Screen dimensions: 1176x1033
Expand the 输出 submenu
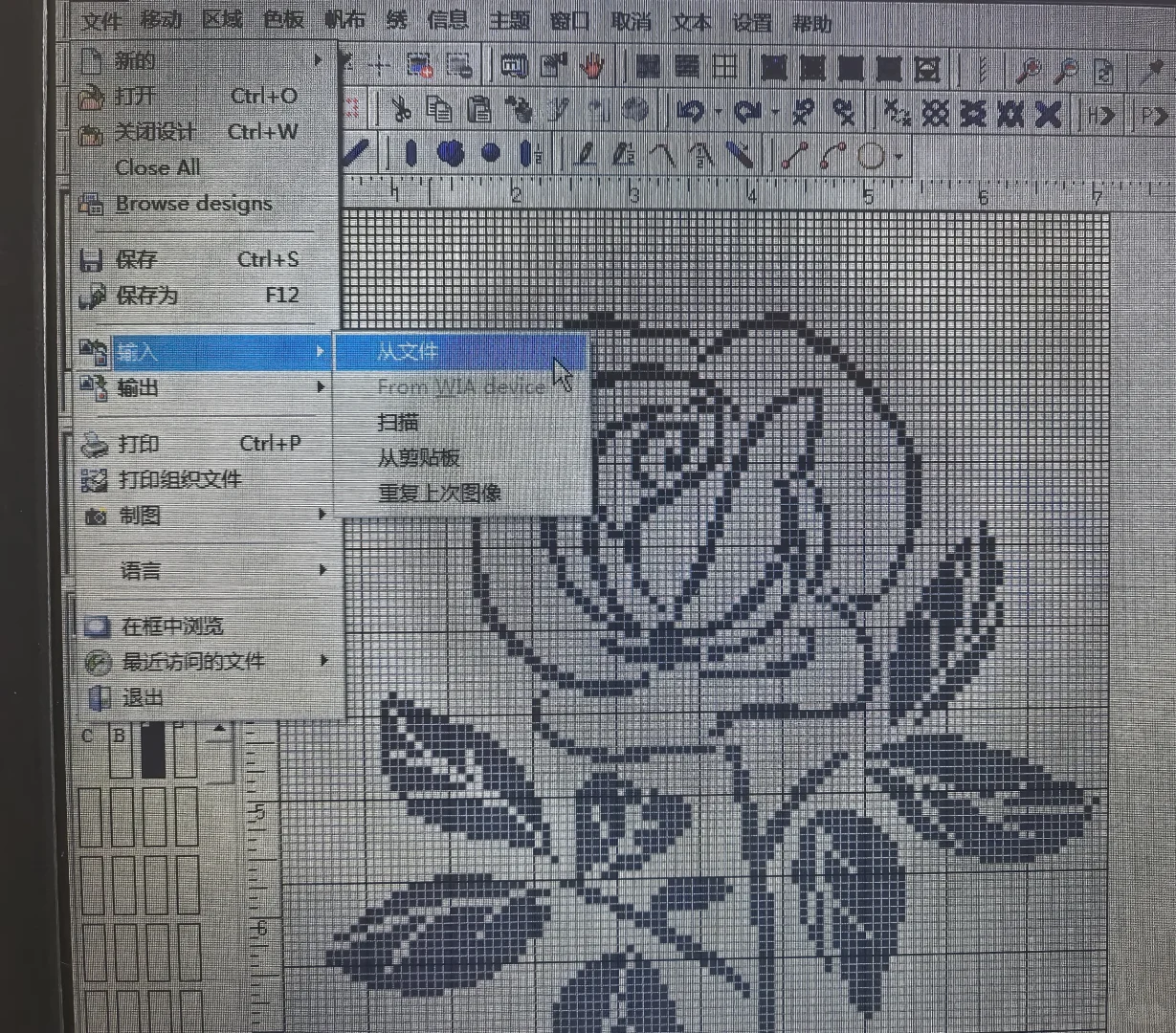pos(207,387)
